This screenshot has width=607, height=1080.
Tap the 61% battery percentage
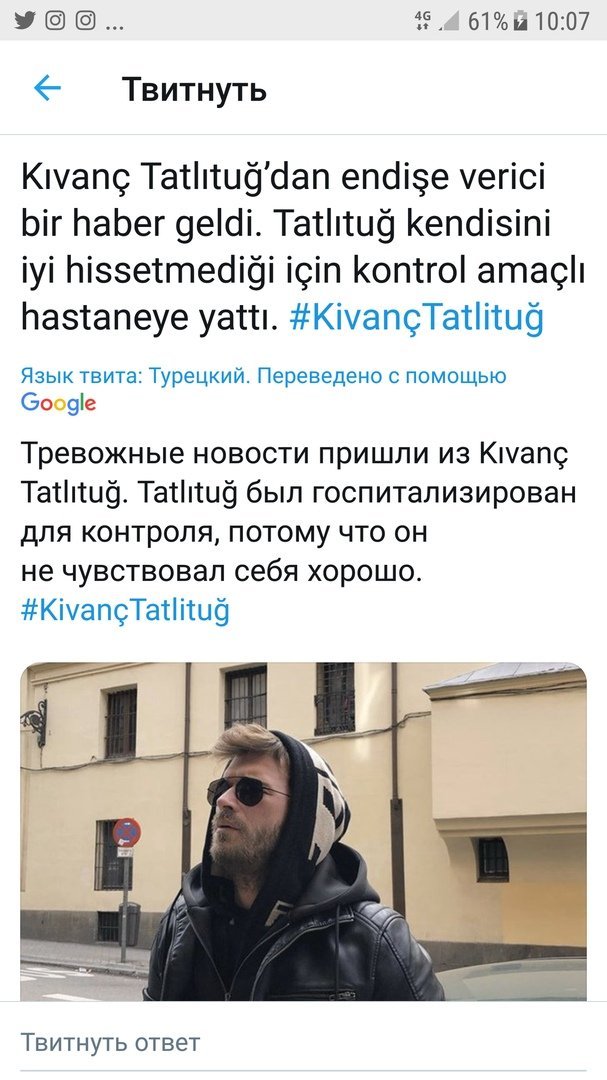488,21
